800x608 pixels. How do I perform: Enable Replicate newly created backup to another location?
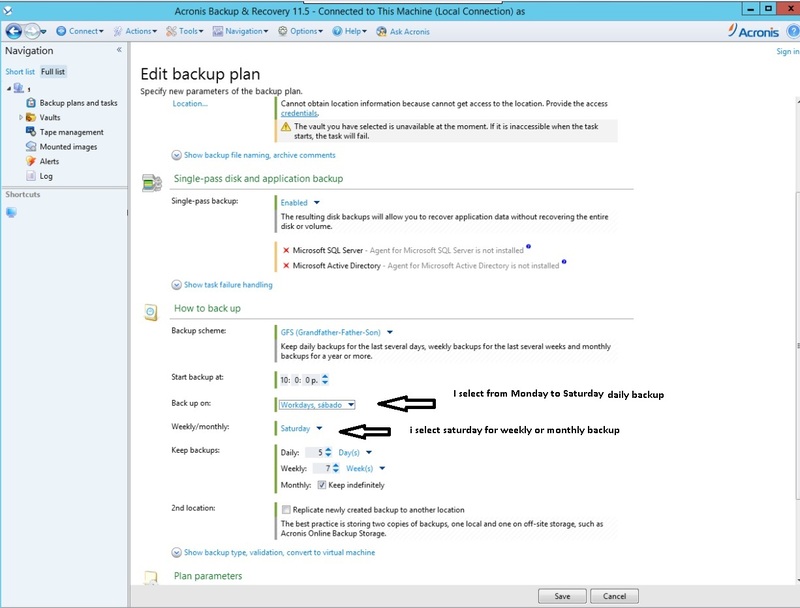point(289,510)
